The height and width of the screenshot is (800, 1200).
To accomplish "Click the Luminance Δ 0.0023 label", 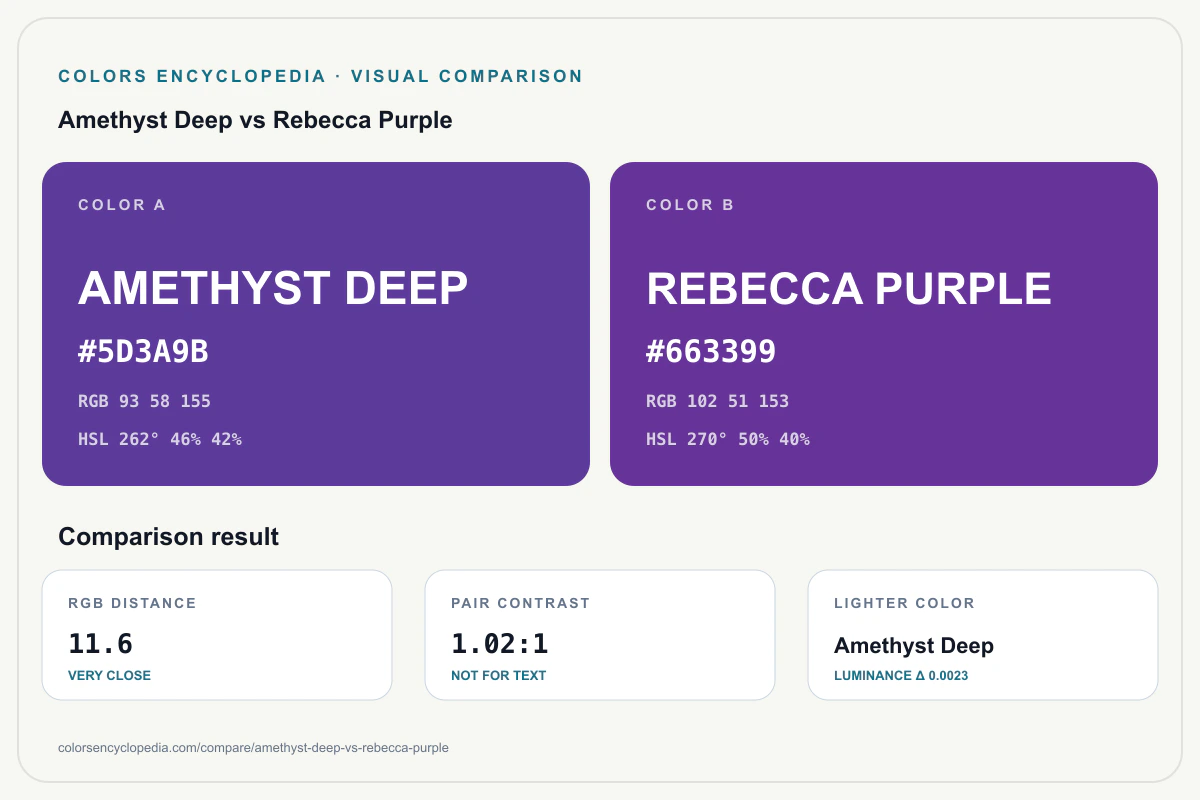I will [x=901, y=676].
